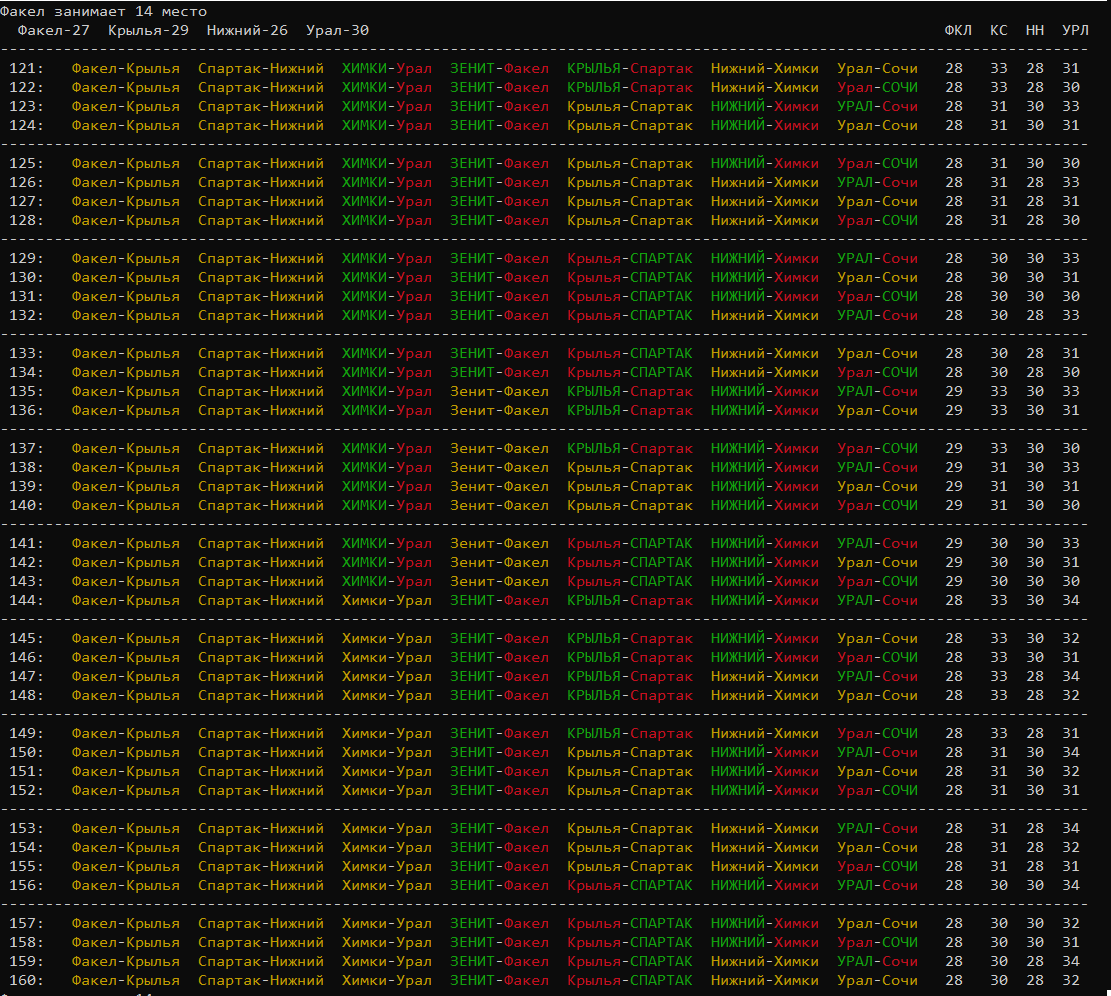Select "Зенит-Факел" in row 139
The height and width of the screenshot is (996, 1111).
pos(500,487)
